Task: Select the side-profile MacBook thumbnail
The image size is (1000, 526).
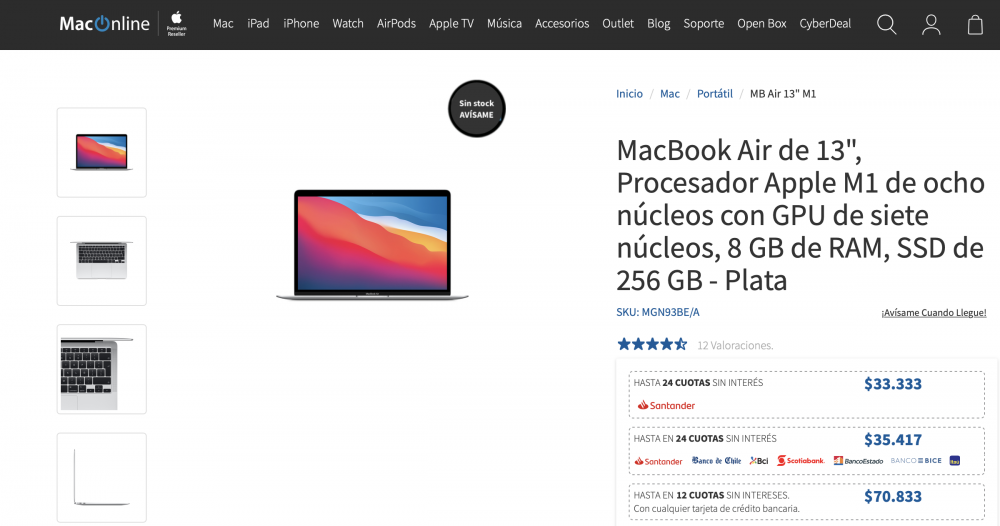Action: [x=101, y=478]
